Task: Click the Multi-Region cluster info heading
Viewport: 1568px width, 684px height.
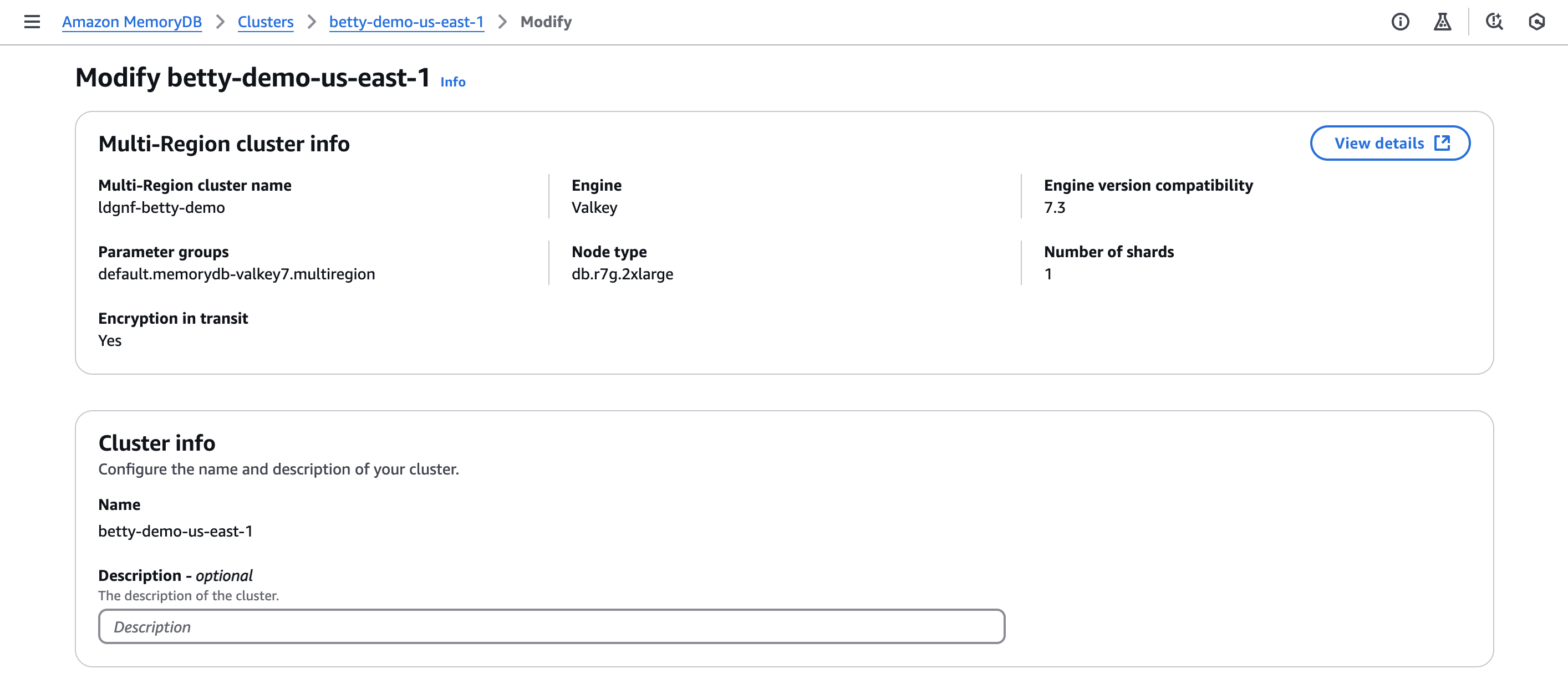Action: click(x=224, y=144)
